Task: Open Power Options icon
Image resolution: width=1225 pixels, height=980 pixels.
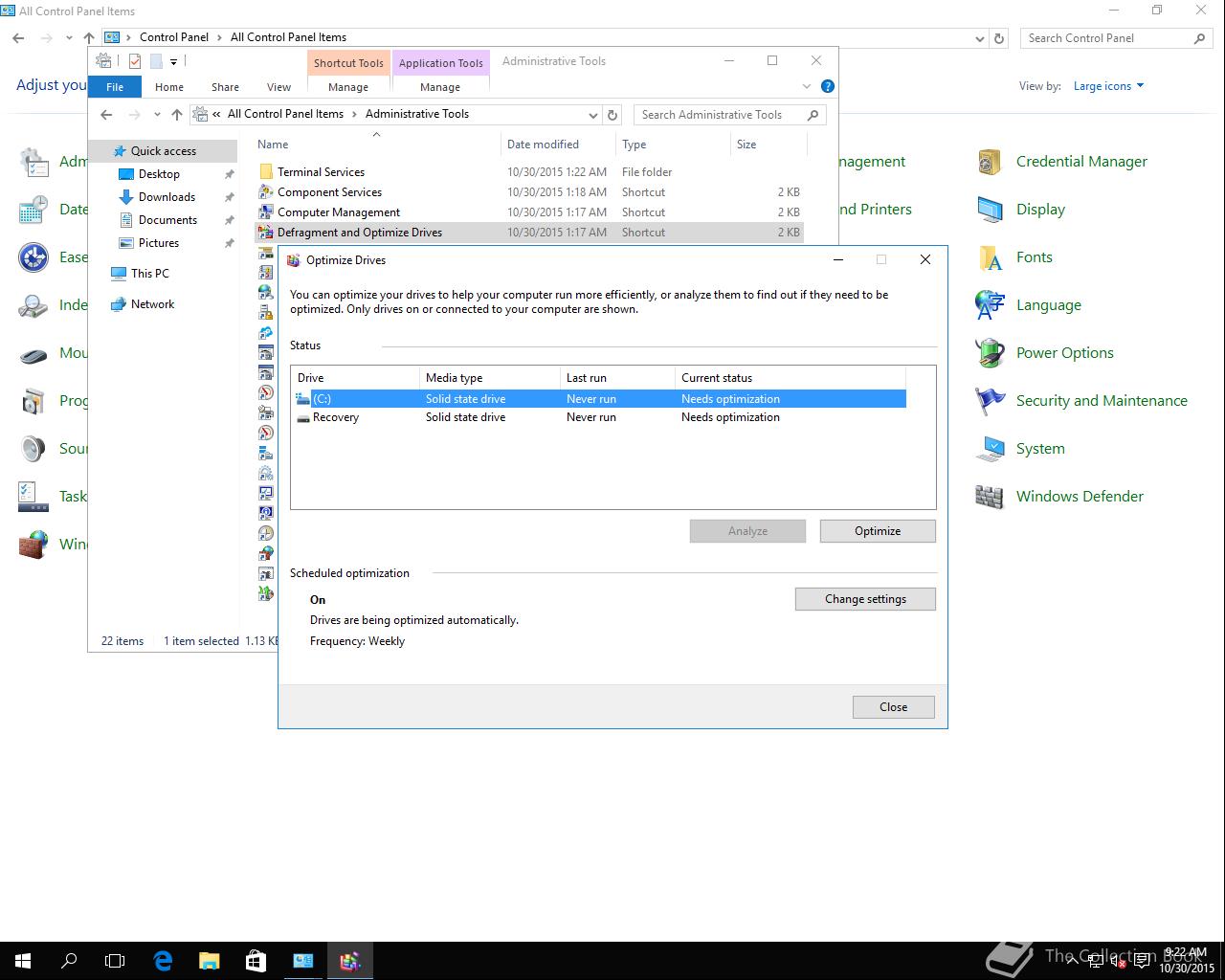Action: coord(1044,353)
